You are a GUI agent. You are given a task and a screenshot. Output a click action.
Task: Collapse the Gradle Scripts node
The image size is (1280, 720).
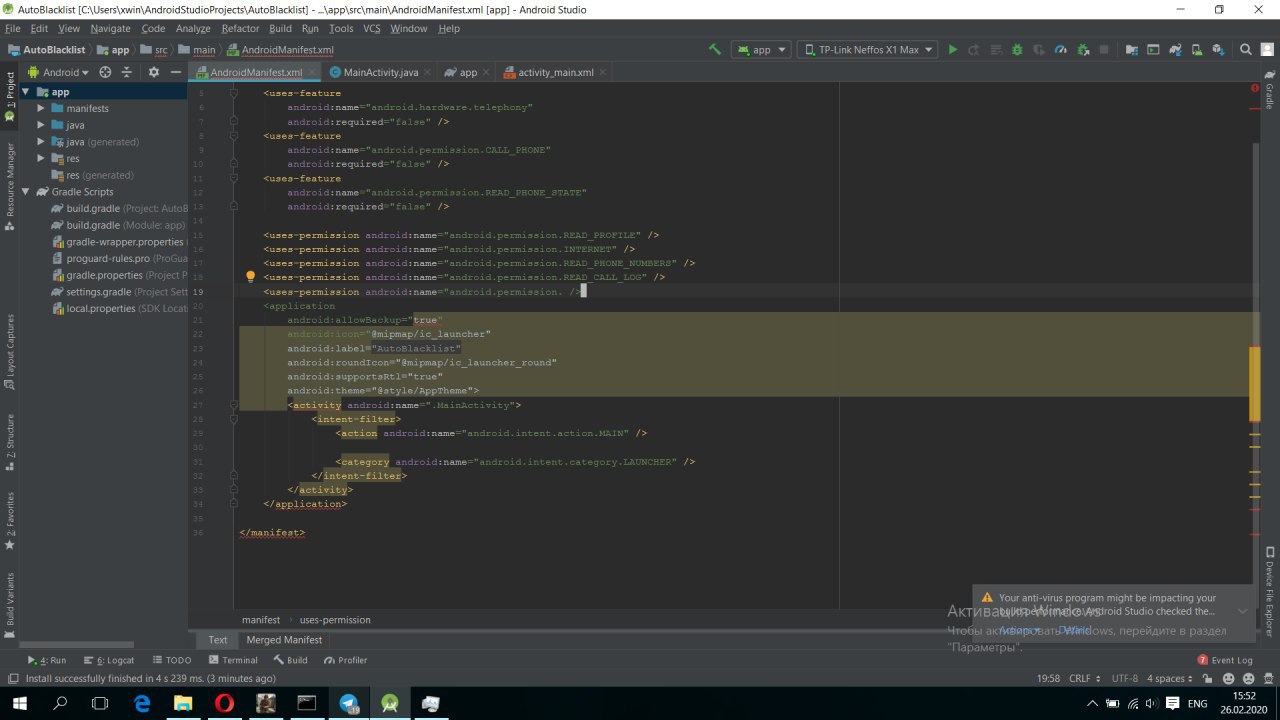click(x=27, y=192)
